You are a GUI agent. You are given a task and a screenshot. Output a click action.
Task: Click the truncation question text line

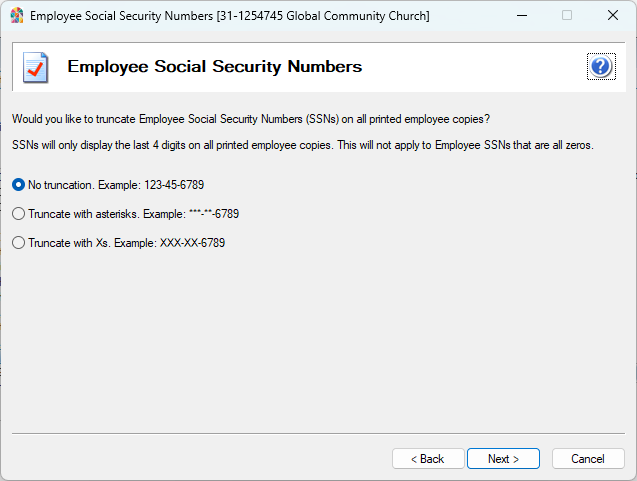pyautogui.click(x=250, y=119)
